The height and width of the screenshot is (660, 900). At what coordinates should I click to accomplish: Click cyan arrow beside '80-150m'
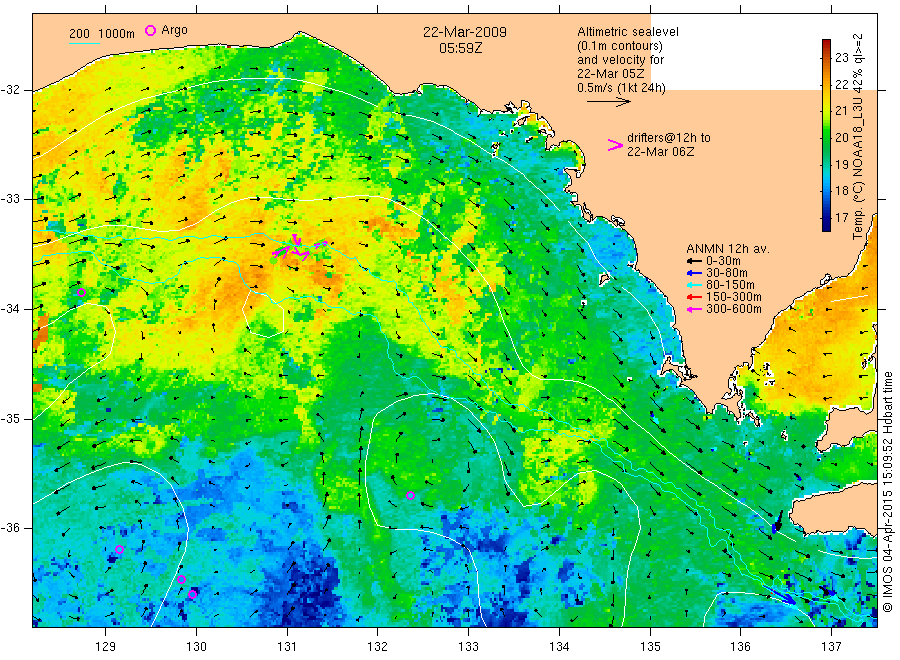[695, 285]
